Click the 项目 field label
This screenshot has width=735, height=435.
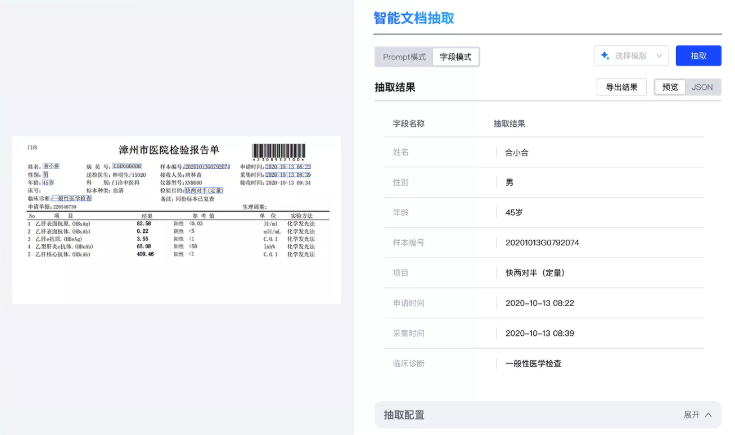point(401,273)
